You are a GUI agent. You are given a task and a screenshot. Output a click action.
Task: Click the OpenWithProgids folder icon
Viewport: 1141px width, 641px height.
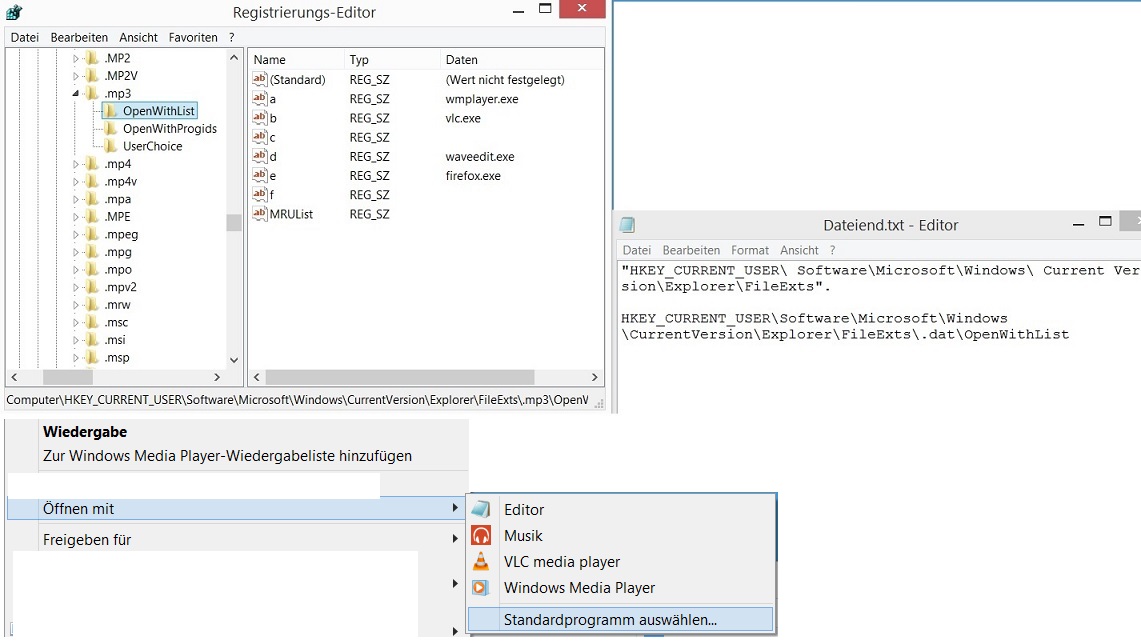[x=111, y=128]
